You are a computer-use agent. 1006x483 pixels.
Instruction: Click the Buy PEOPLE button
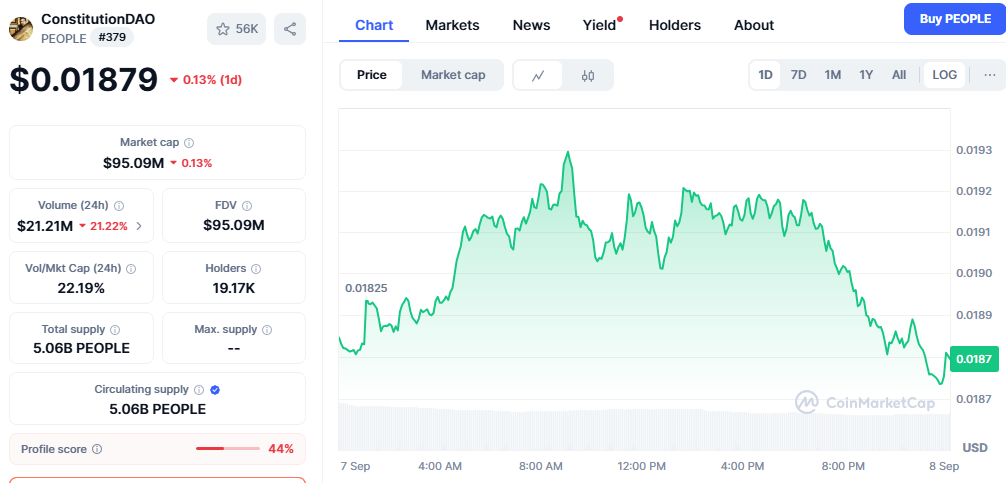coord(955,19)
